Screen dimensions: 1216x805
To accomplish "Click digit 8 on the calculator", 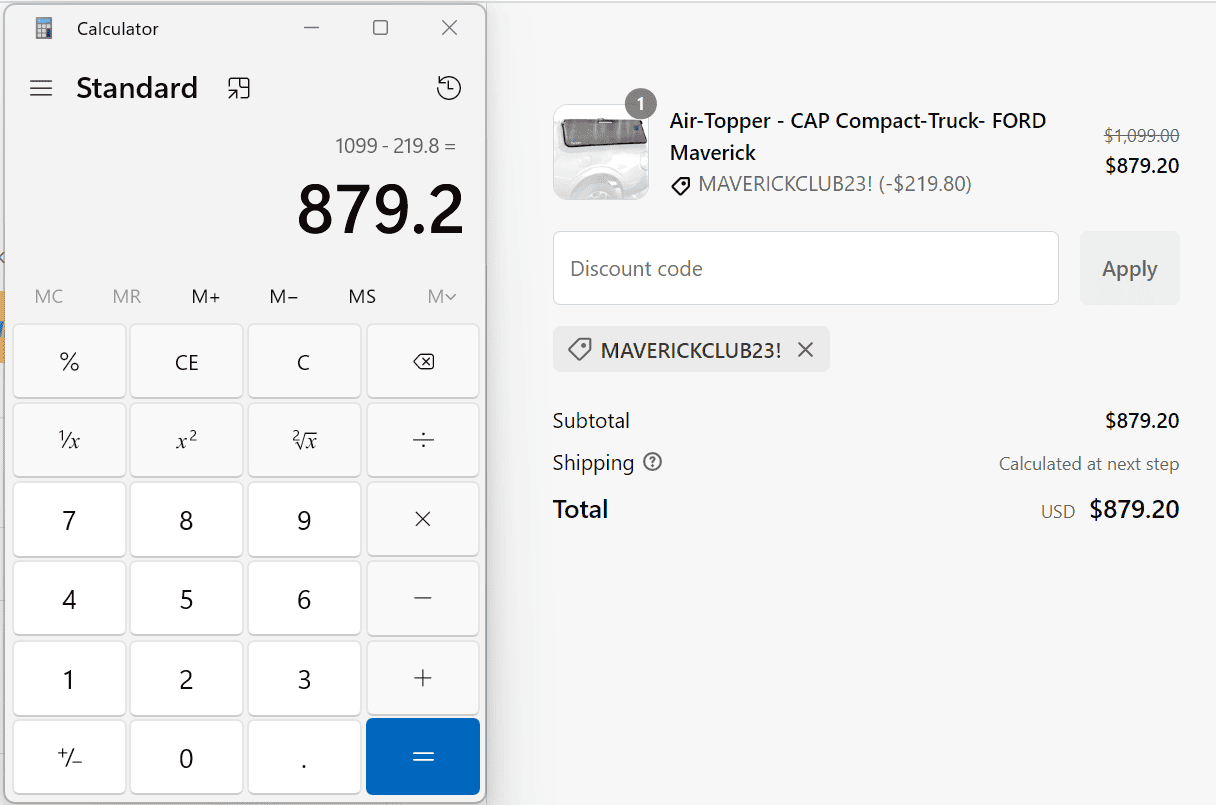I will [x=186, y=519].
